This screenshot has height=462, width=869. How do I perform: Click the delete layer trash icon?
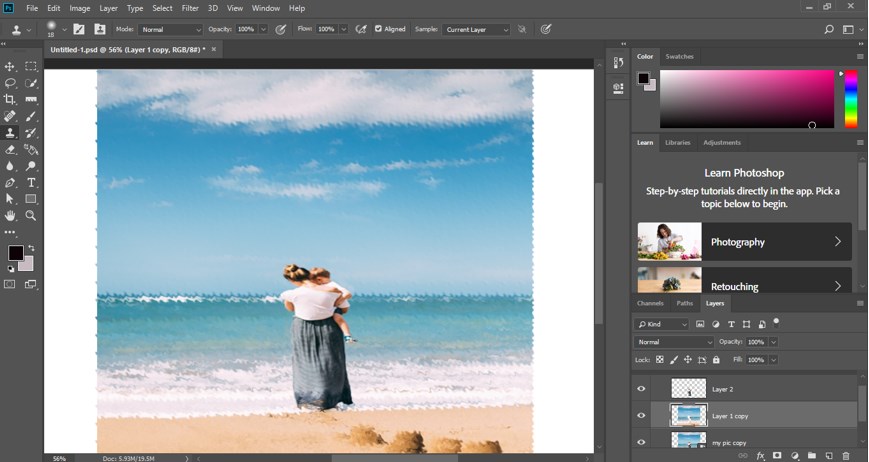point(846,456)
